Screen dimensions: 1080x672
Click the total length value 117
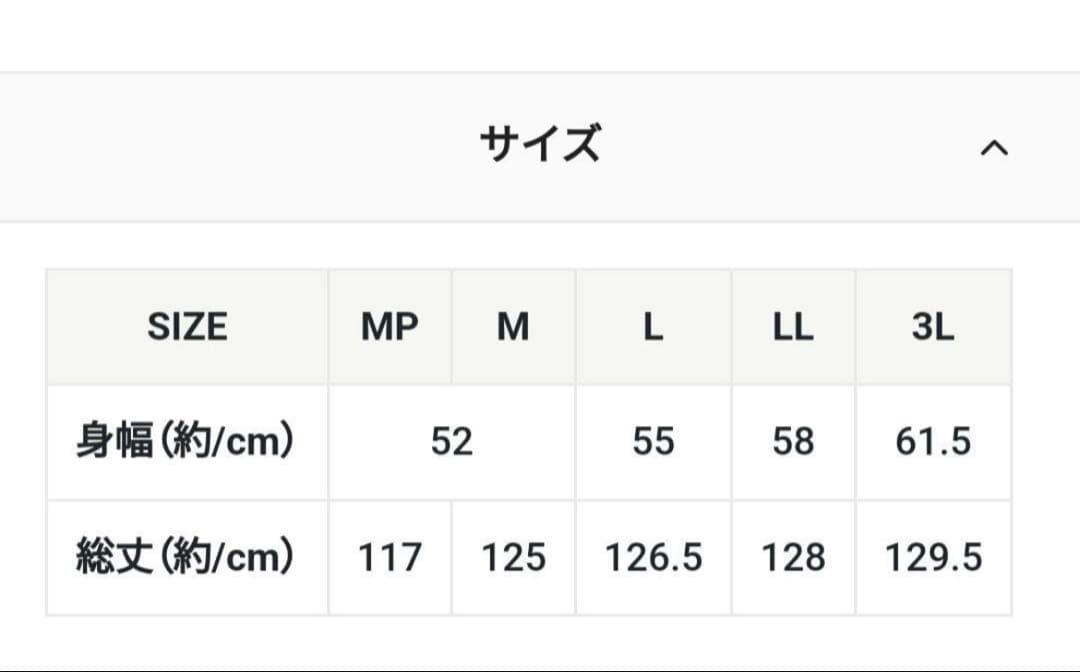coord(390,557)
